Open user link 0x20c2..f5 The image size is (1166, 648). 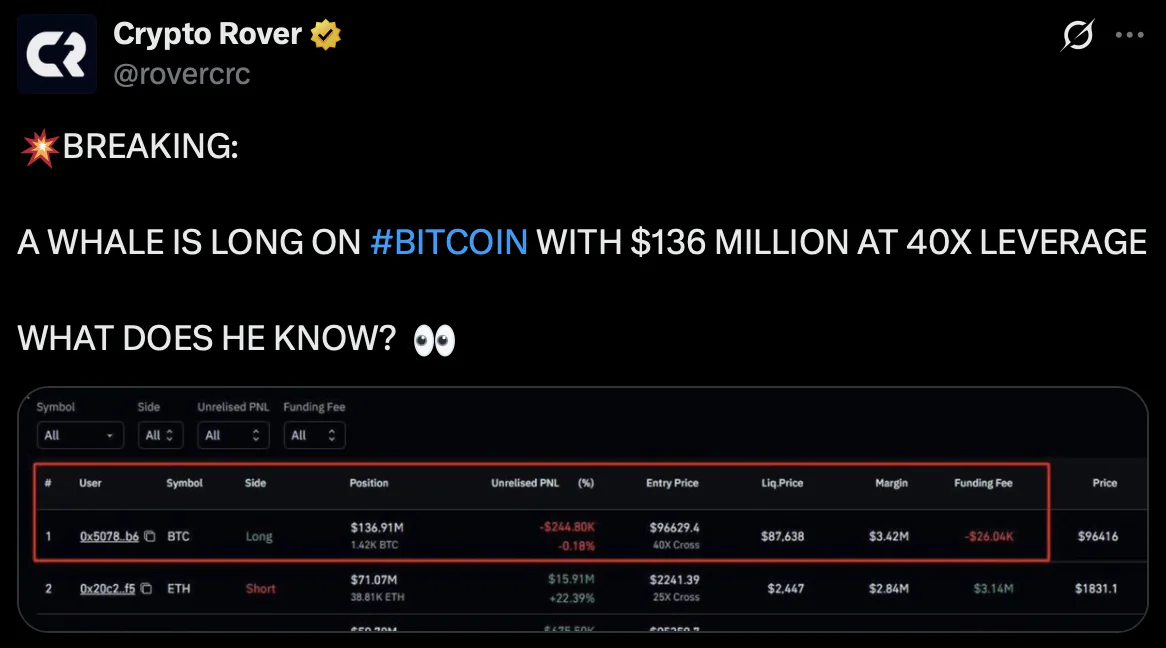tap(108, 588)
